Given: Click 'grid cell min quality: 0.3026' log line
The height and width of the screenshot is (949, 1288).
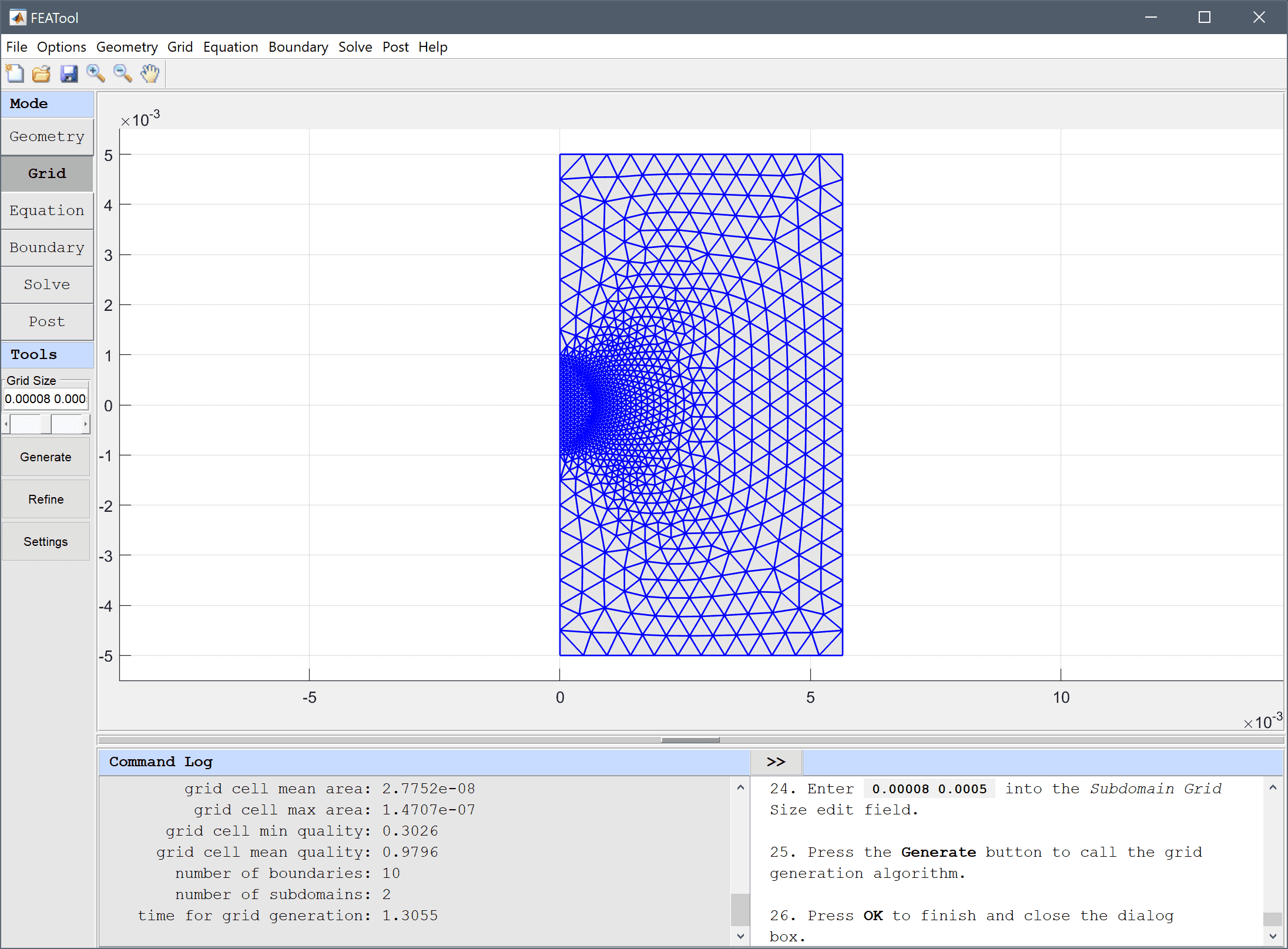Looking at the screenshot, I should [302, 831].
